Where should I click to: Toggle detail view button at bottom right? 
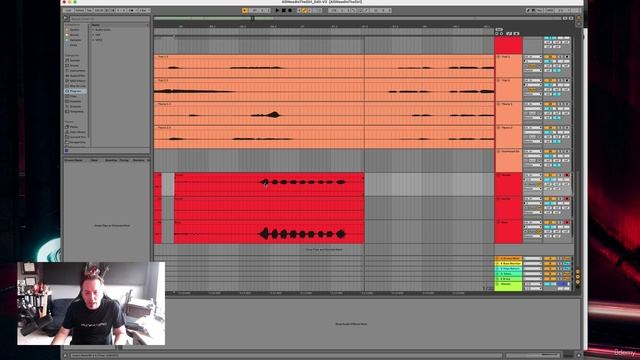(578, 355)
